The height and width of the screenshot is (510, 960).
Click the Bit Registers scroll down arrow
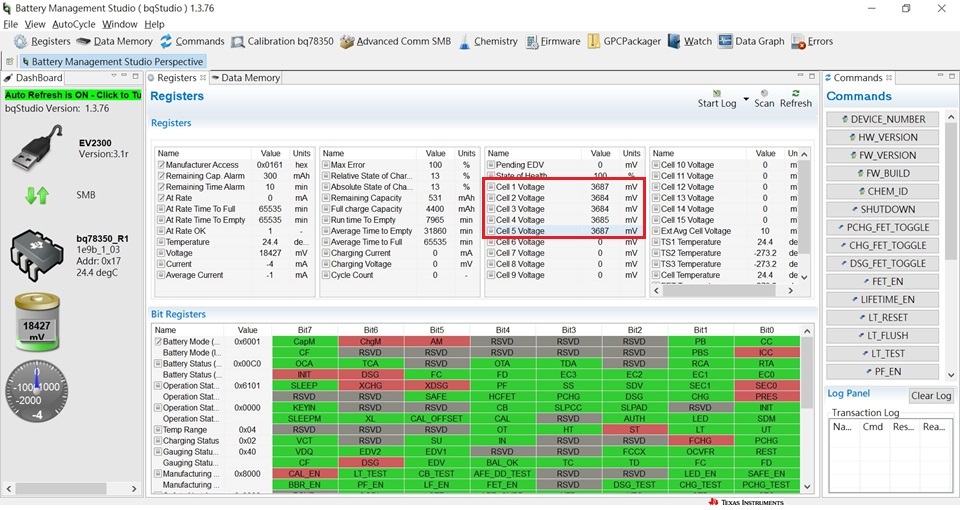[x=807, y=487]
